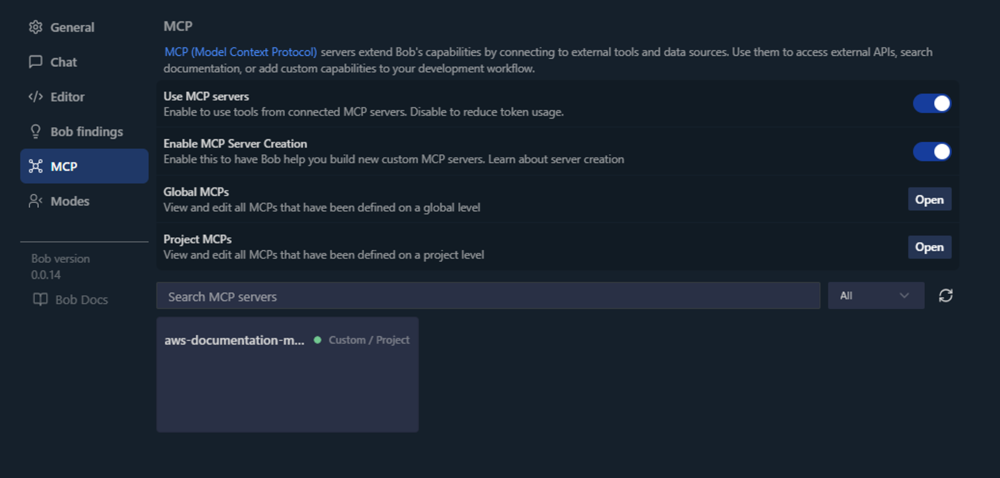Click the Search MCP servers field
This screenshot has width=1000, height=478.
point(488,296)
